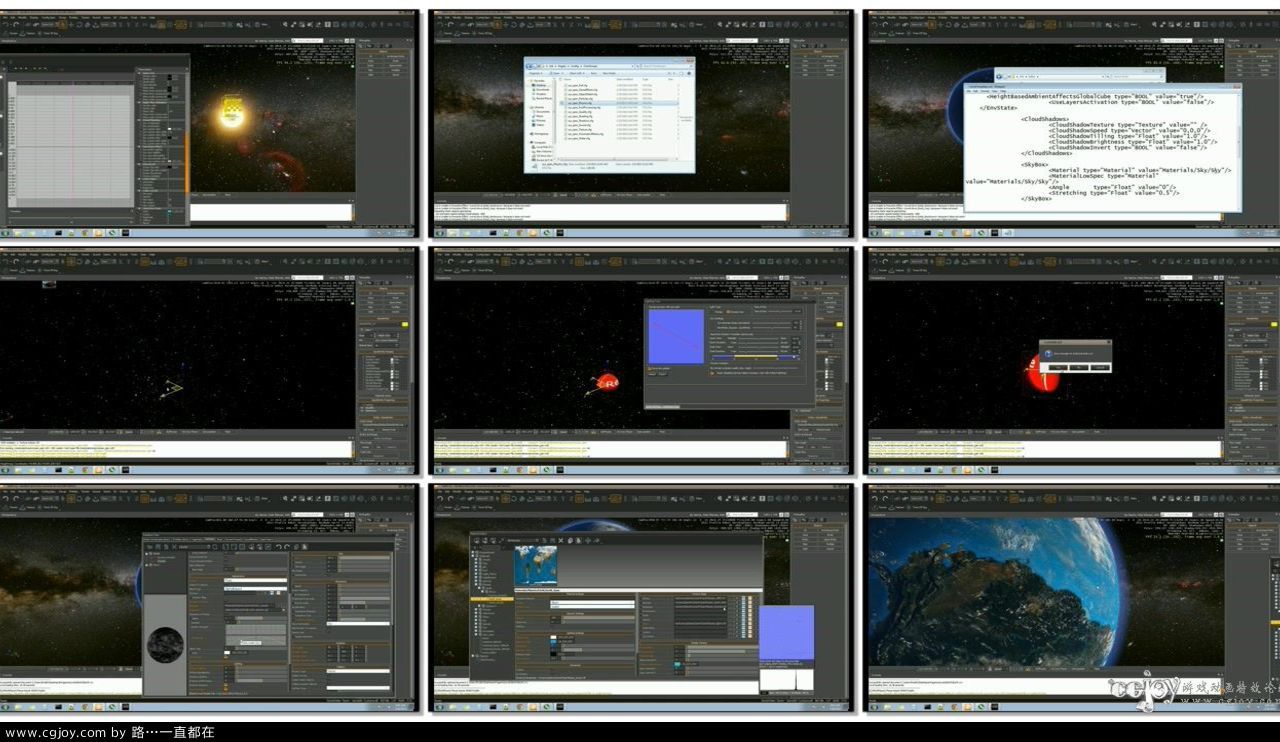Click the UseLayersActivation line in Notepad
The width and height of the screenshot is (1280, 742).
tap(1131, 102)
